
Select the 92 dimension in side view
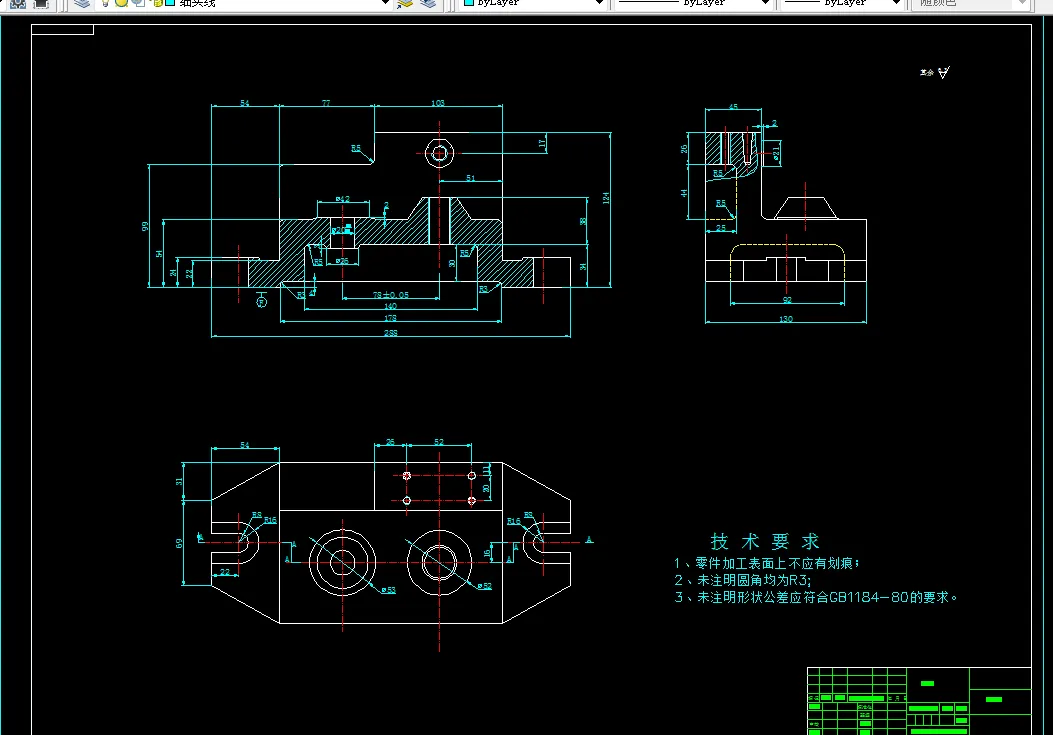(x=787, y=300)
